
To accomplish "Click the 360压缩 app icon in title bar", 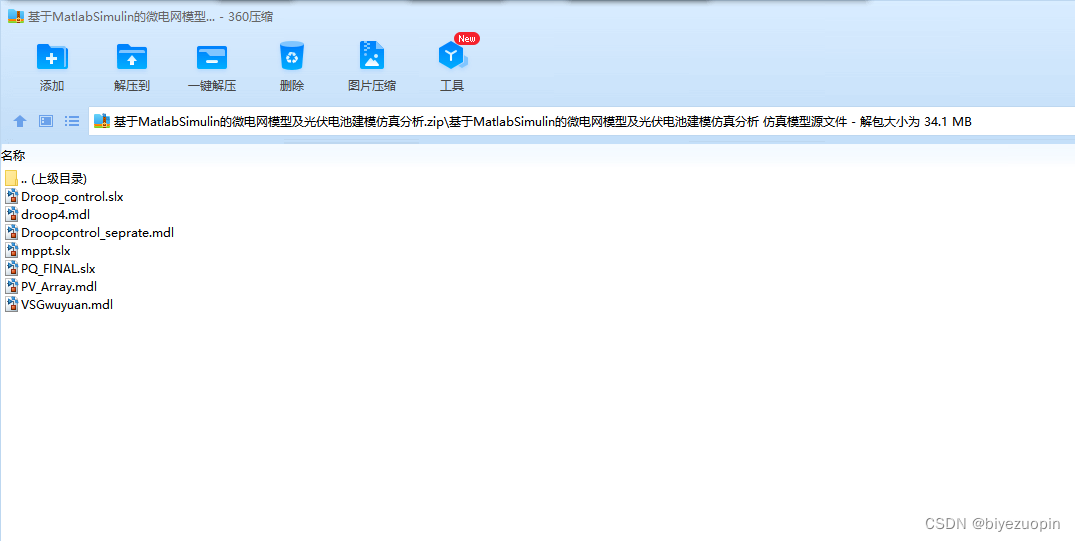I will click(x=16, y=16).
